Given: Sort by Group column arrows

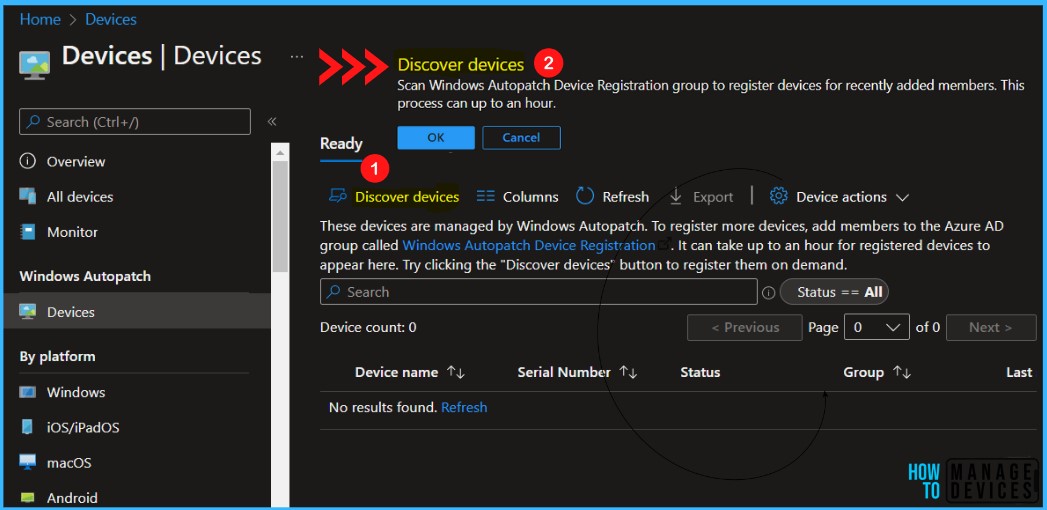Looking at the screenshot, I should pos(902,372).
